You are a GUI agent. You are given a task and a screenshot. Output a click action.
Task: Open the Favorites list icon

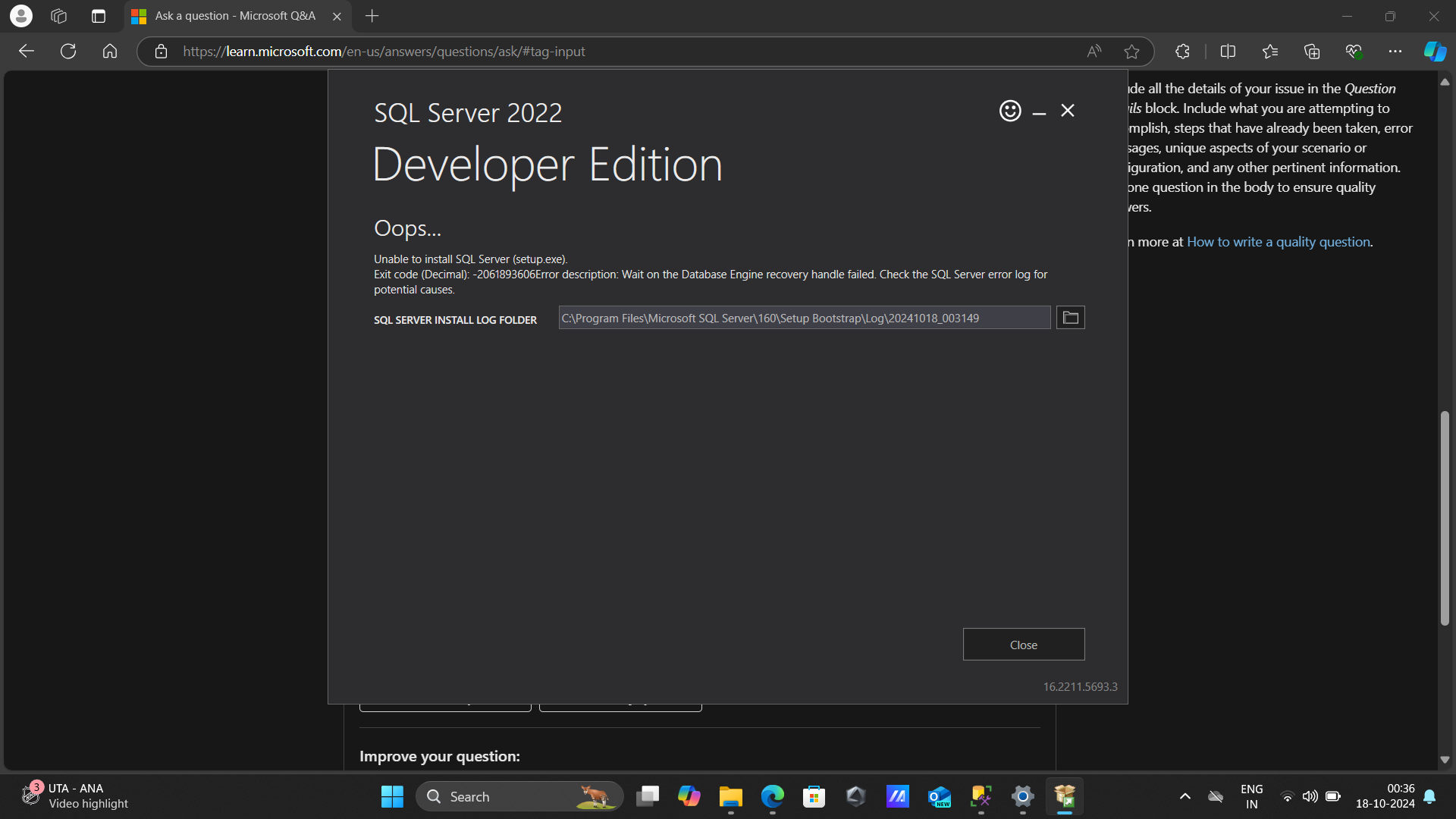click(x=1270, y=52)
